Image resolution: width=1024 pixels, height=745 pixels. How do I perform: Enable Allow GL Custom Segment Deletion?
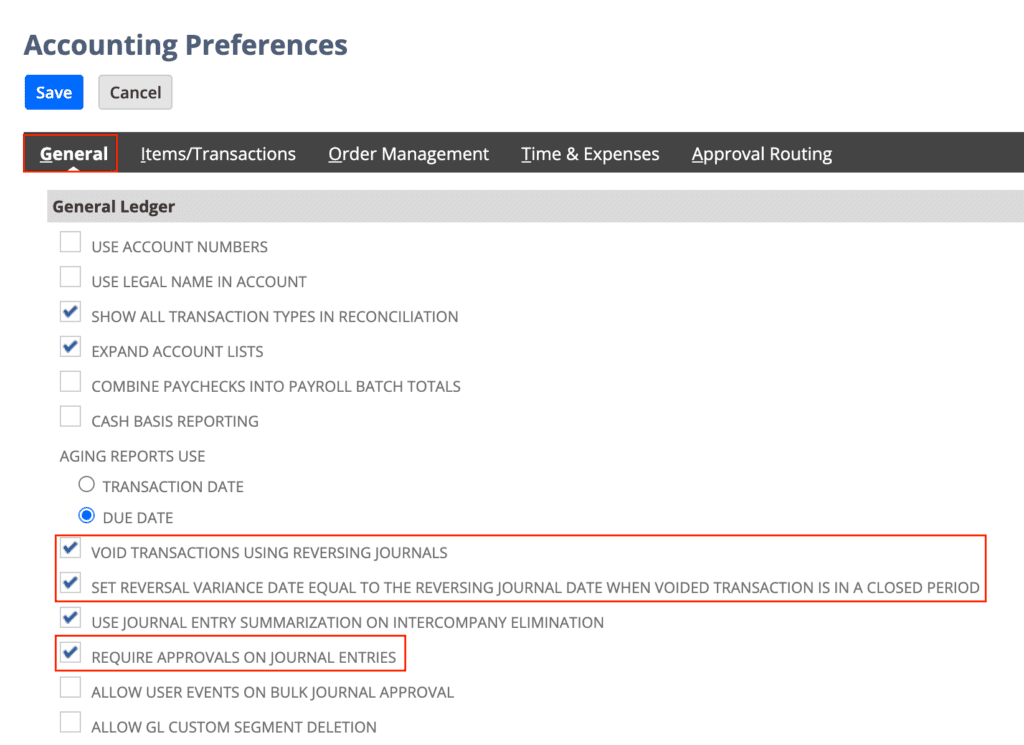point(71,722)
